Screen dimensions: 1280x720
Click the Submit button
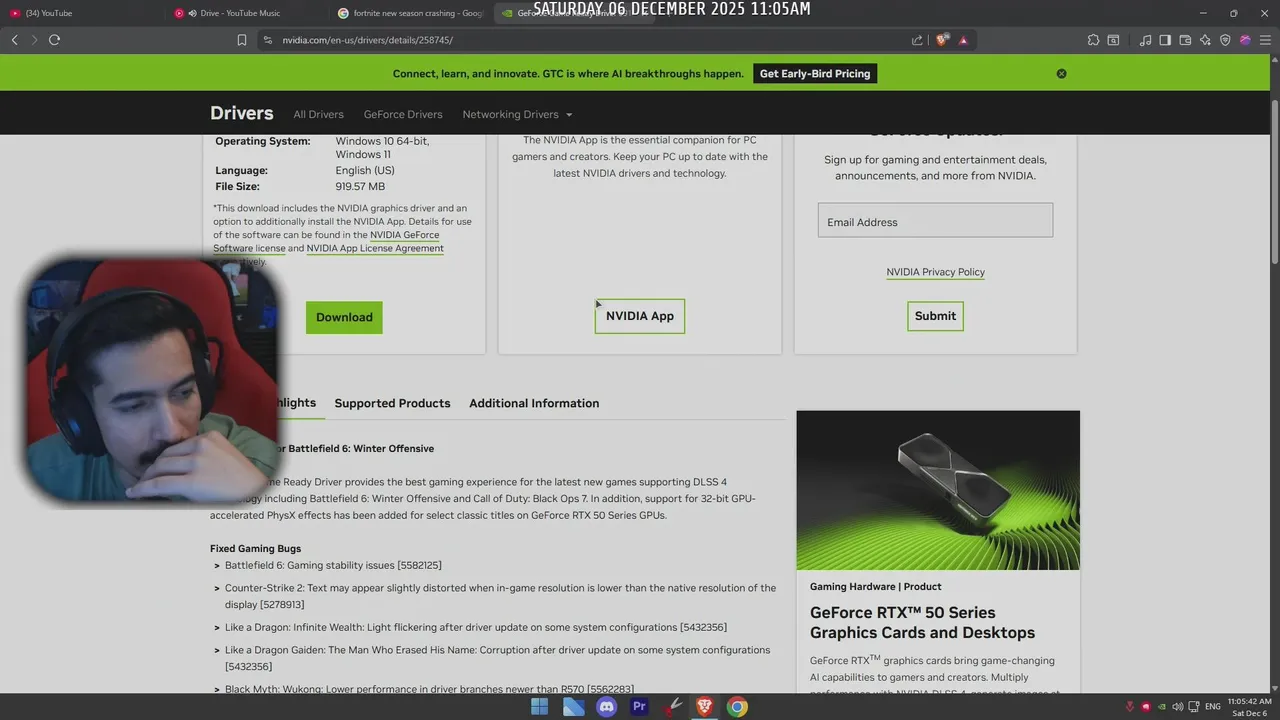[935, 316]
